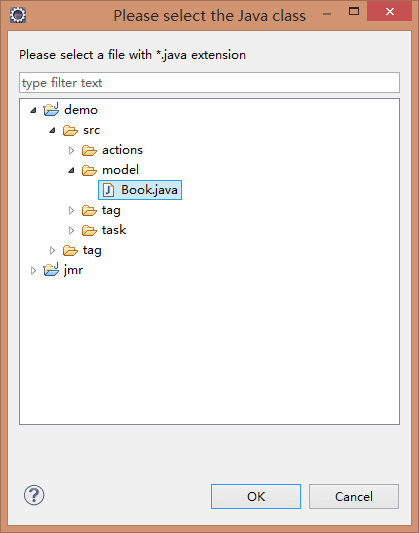419x533 pixels.
Task: Click the dialog title bar gear icon
Action: (18, 15)
